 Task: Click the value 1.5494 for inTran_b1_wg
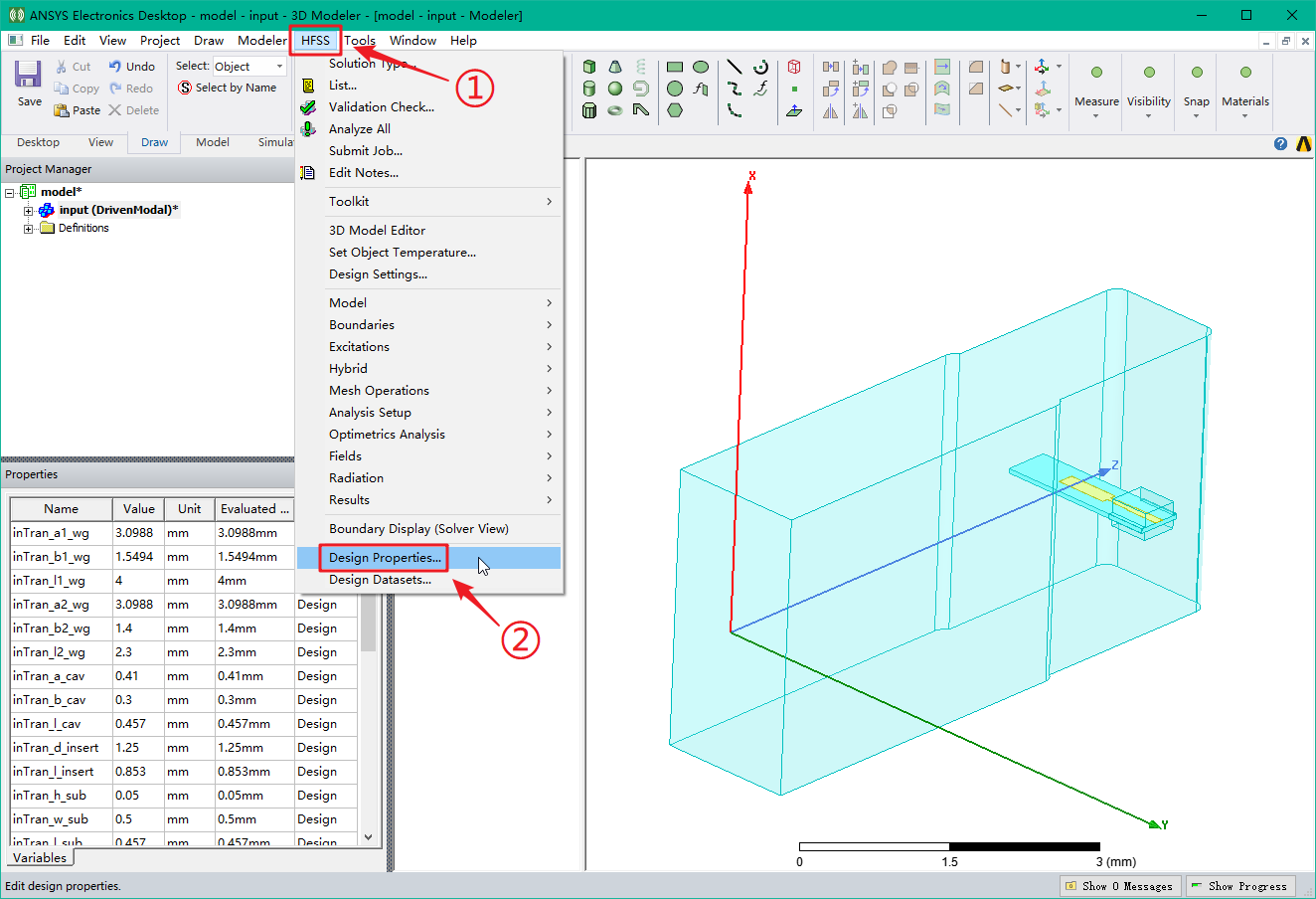pos(138,557)
